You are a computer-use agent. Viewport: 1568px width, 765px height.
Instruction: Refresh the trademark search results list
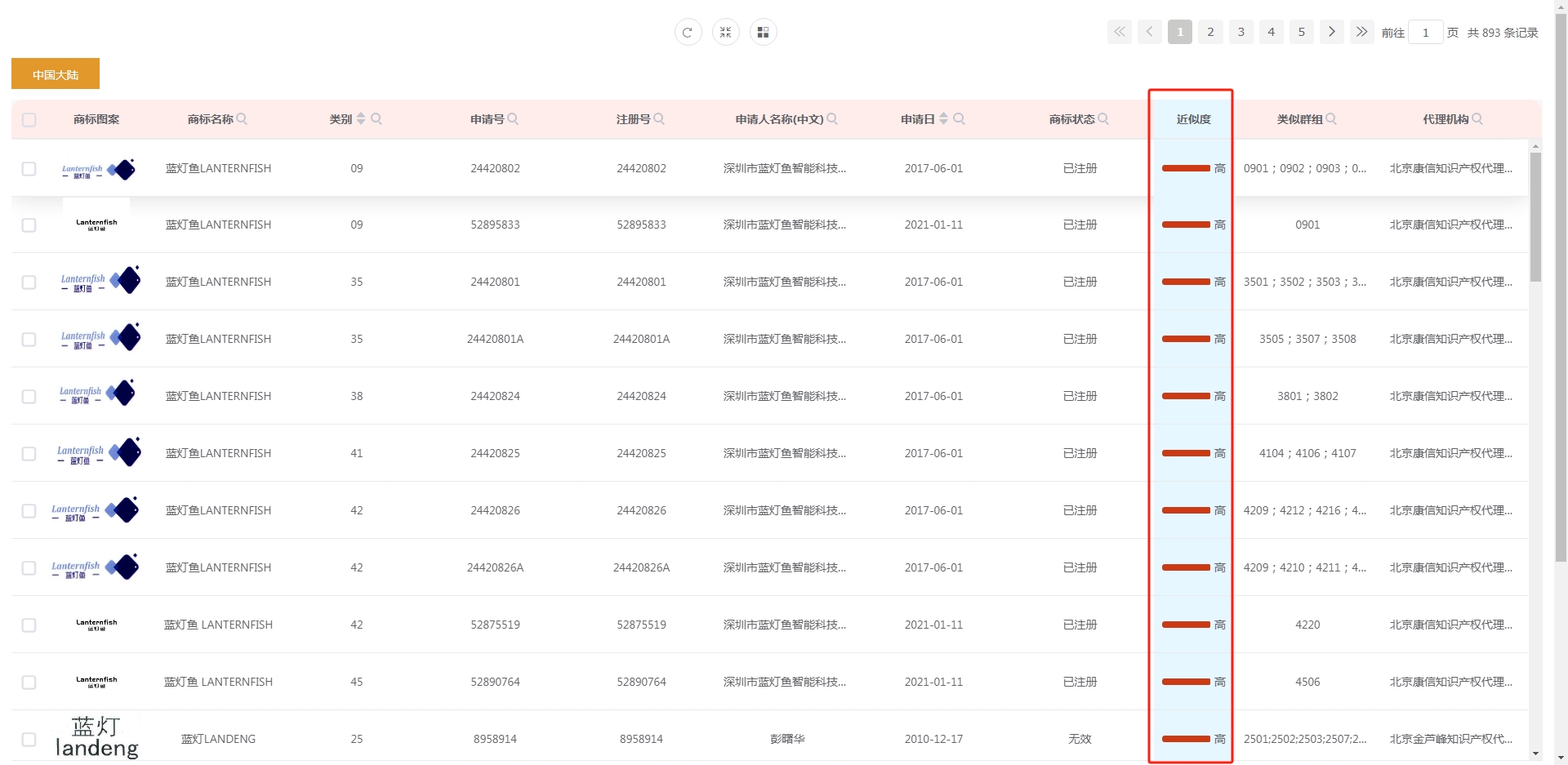[x=688, y=32]
